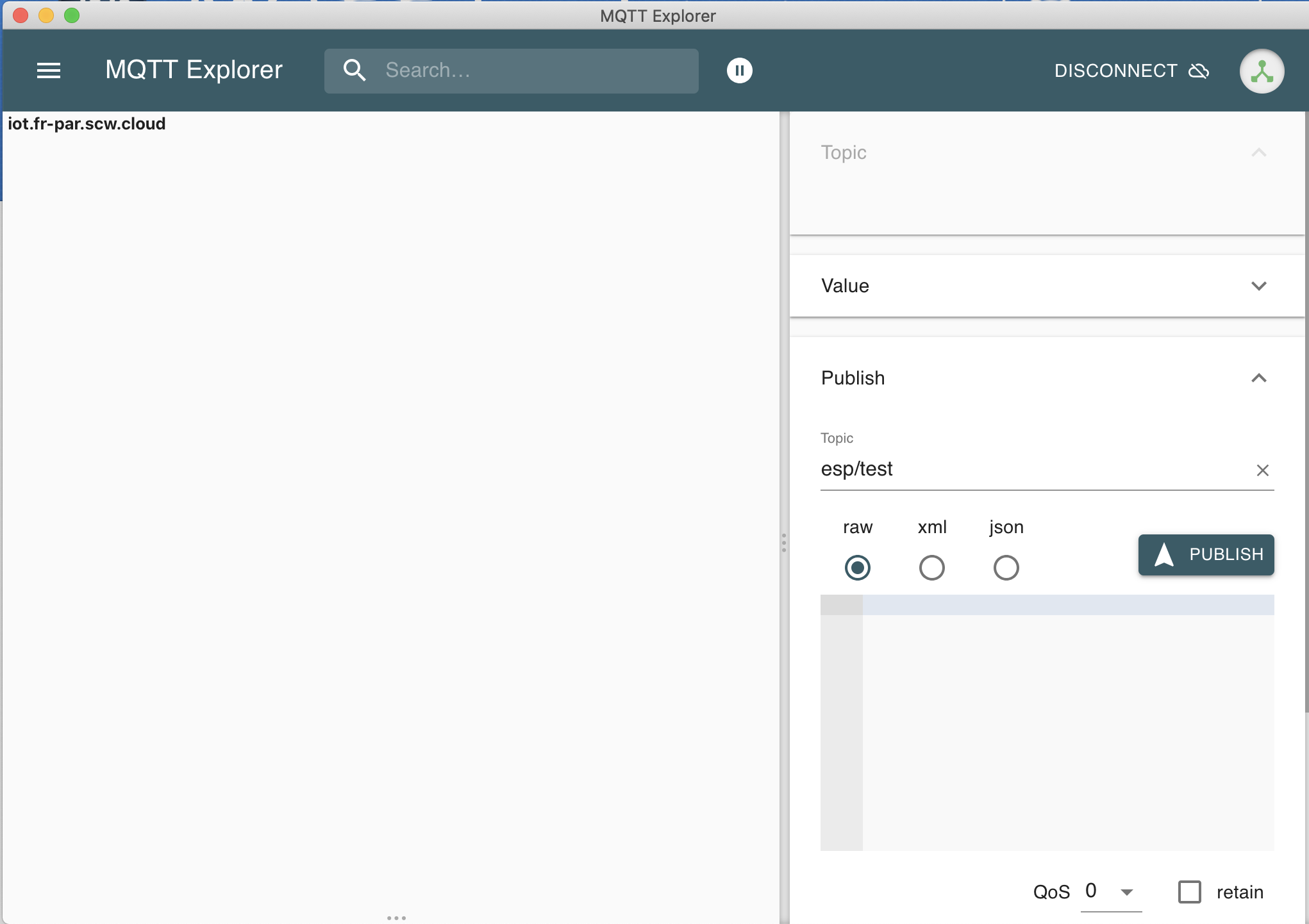Collapse the Publish panel chevron
The width and height of the screenshot is (1309, 924).
[x=1258, y=378]
